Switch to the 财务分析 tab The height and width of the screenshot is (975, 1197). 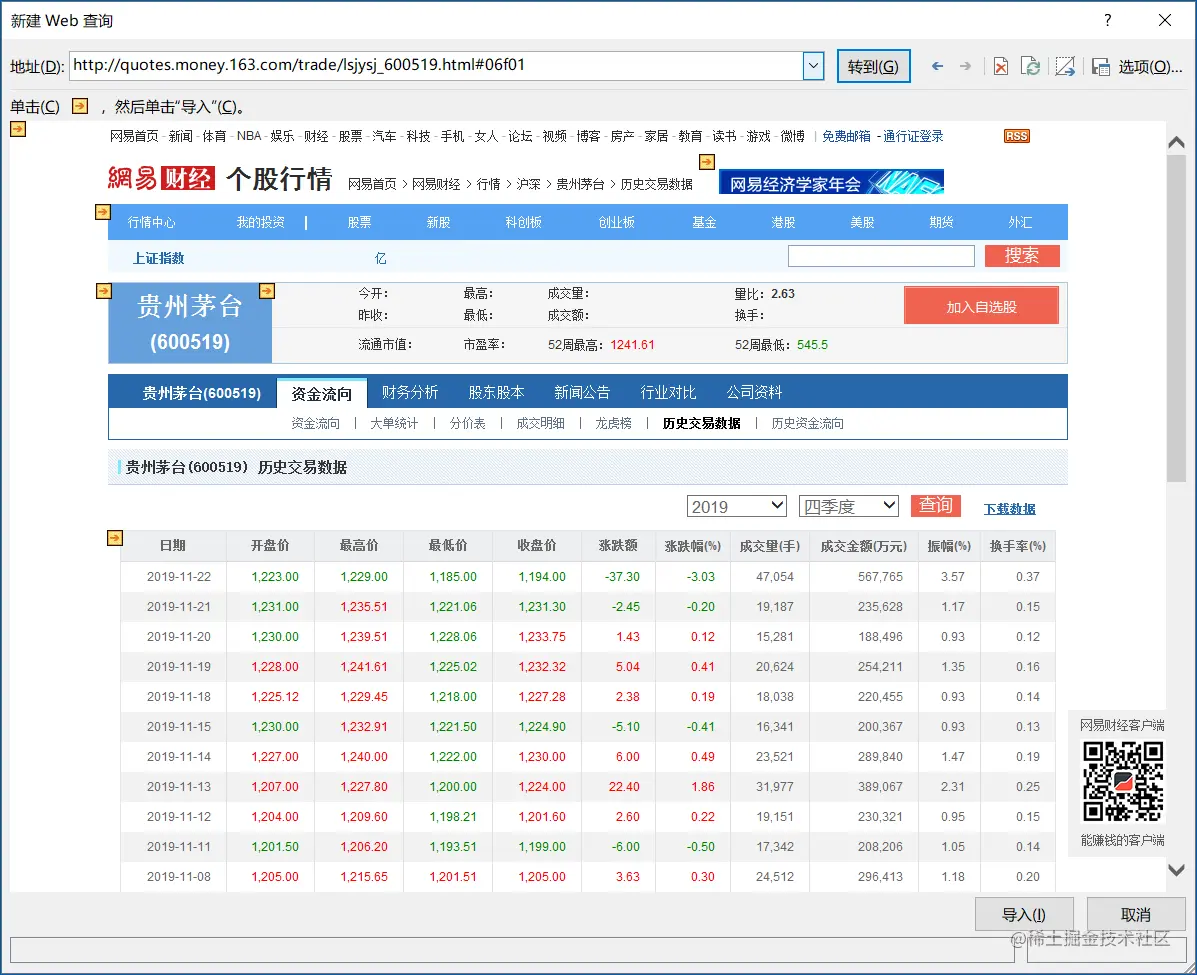(410, 392)
